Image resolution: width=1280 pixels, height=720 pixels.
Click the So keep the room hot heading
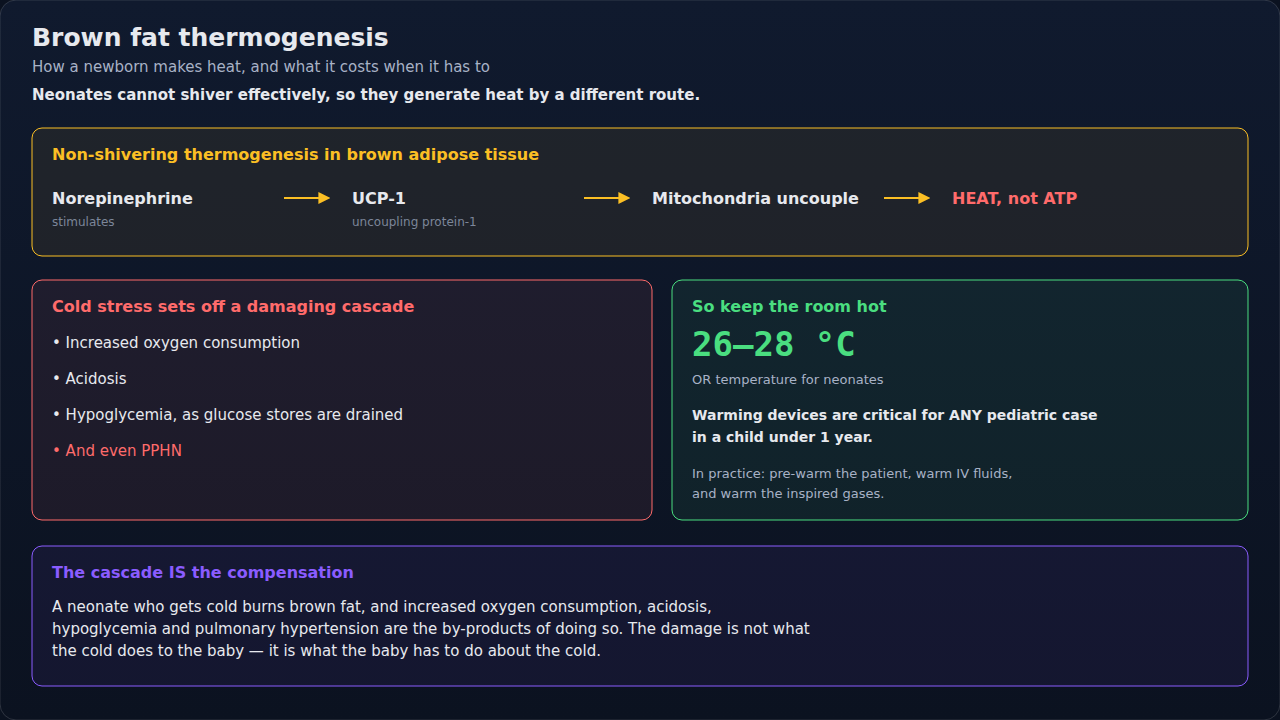point(789,306)
